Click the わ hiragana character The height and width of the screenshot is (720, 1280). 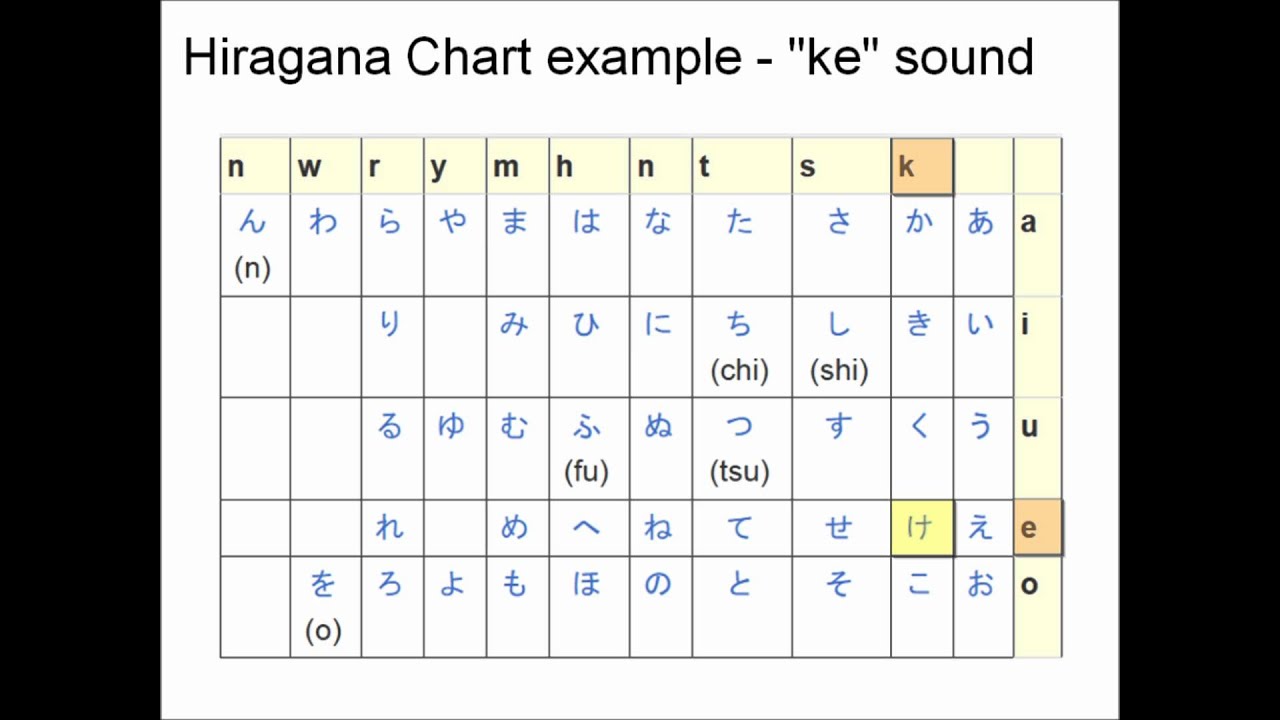pyautogui.click(x=323, y=222)
